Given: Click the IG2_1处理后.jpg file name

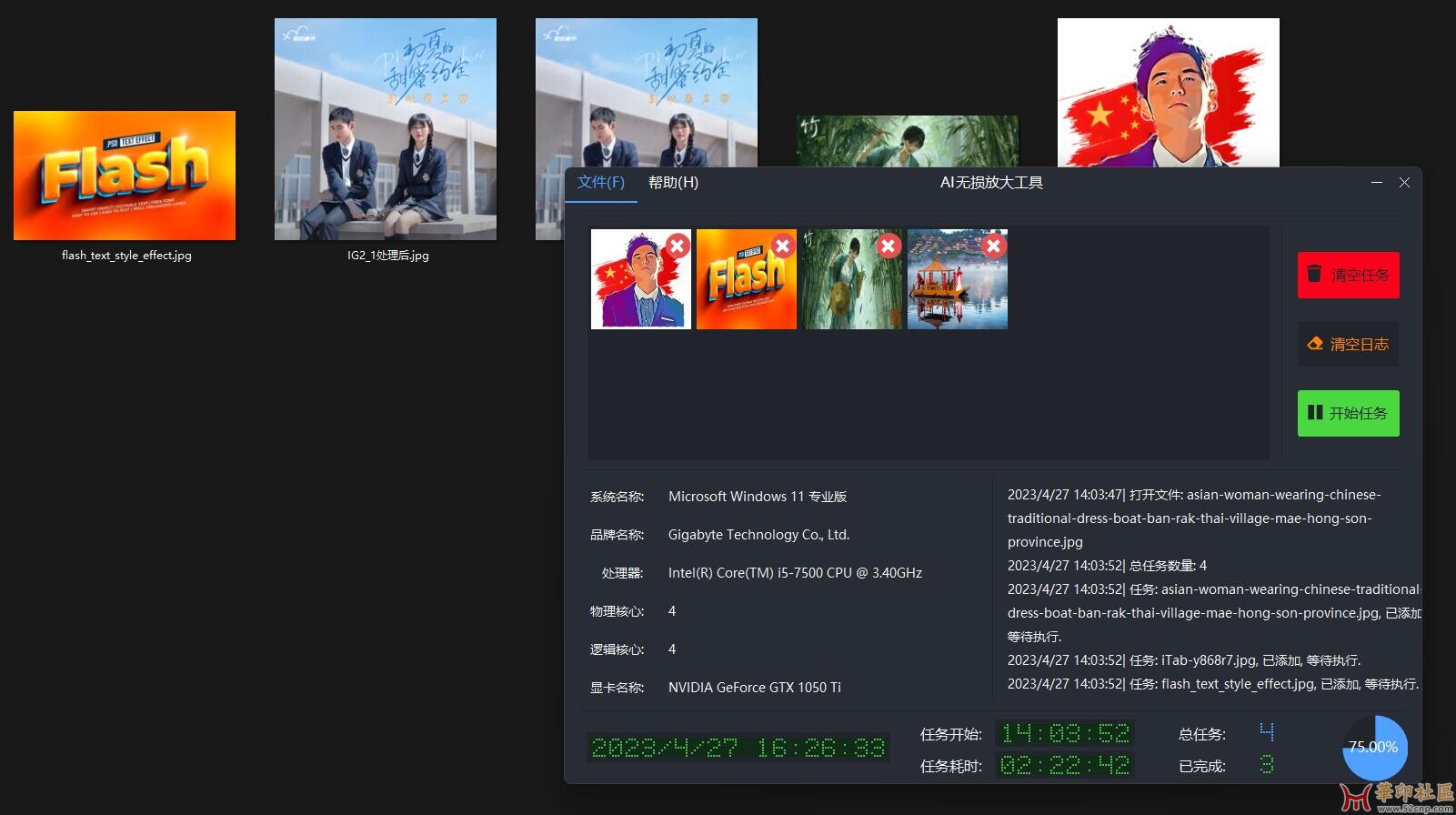Looking at the screenshot, I should pyautogui.click(x=388, y=256).
